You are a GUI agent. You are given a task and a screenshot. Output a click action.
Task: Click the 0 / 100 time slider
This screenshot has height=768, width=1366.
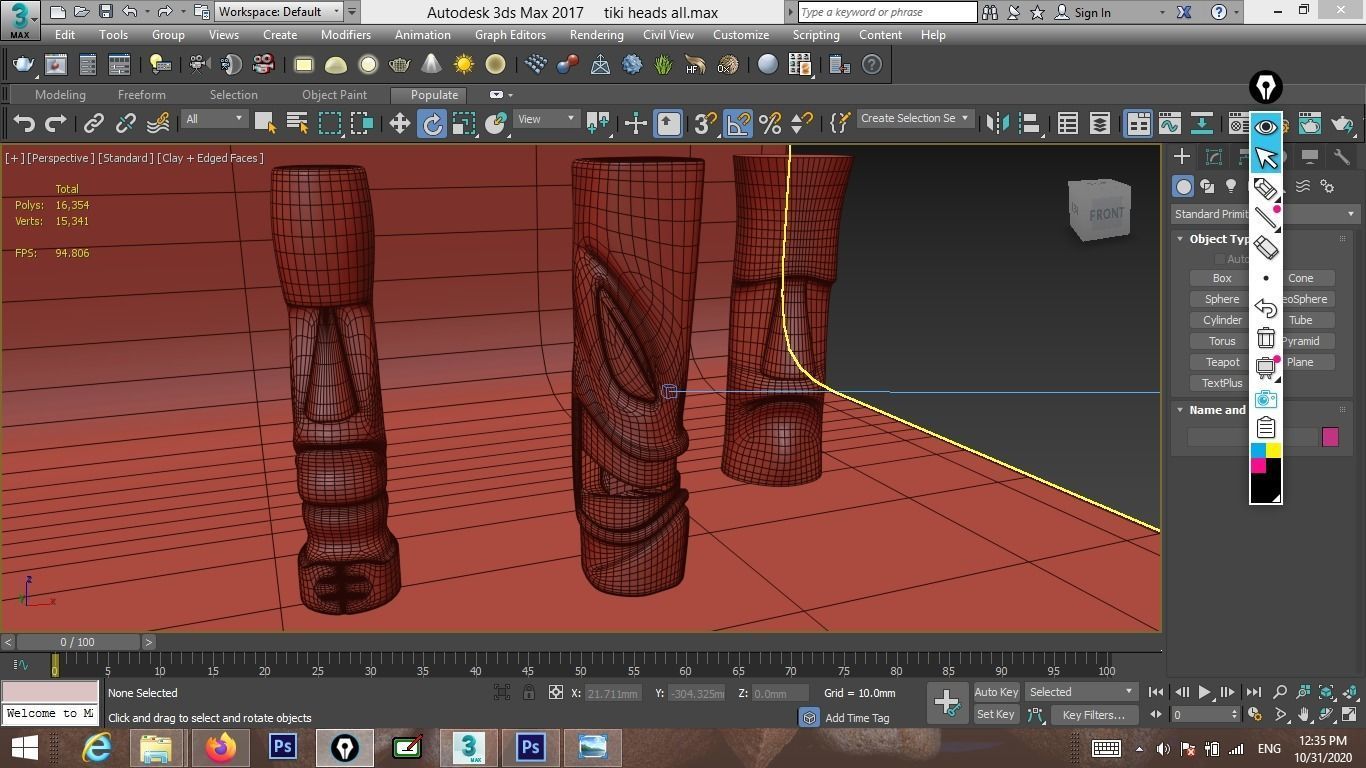point(77,642)
